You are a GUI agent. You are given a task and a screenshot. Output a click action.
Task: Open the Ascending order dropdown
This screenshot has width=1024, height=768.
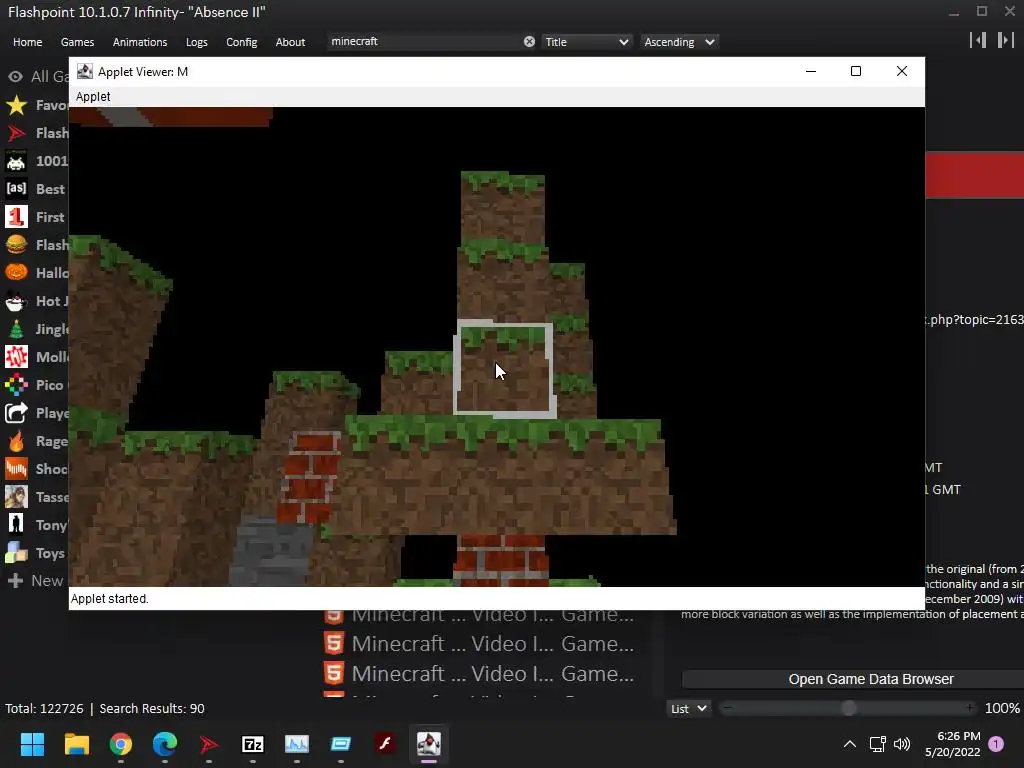coord(679,42)
